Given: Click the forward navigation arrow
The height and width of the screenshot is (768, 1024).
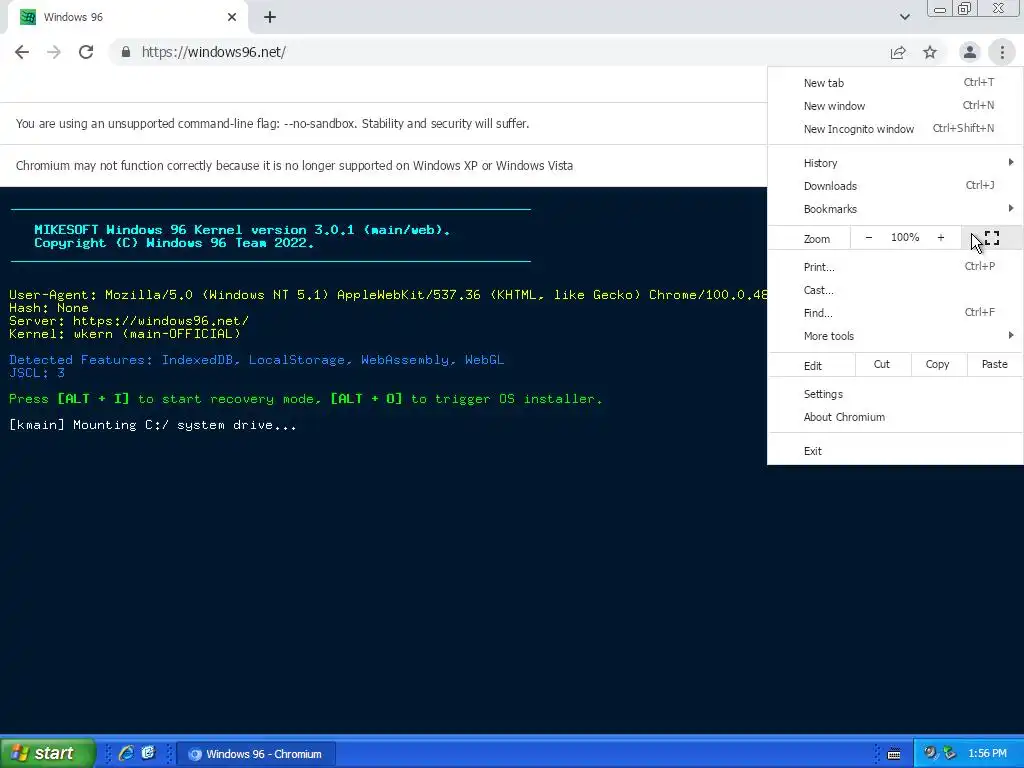Looking at the screenshot, I should point(54,52).
